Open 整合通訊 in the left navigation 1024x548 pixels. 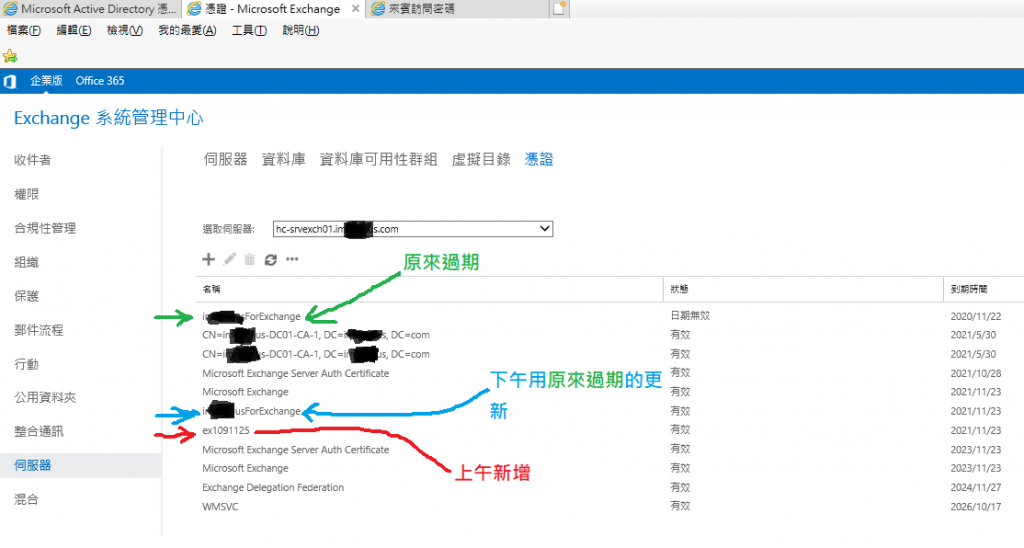pos(39,431)
